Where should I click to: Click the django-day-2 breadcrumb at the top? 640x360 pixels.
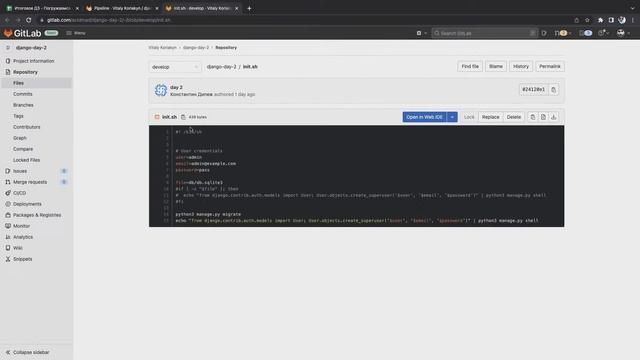pyautogui.click(x=196, y=48)
